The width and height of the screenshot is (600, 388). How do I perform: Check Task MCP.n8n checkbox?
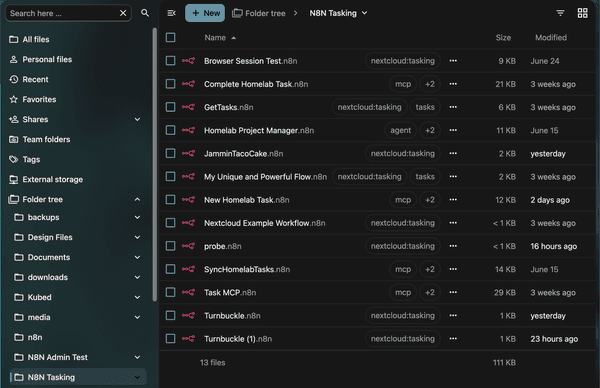pyautogui.click(x=171, y=292)
